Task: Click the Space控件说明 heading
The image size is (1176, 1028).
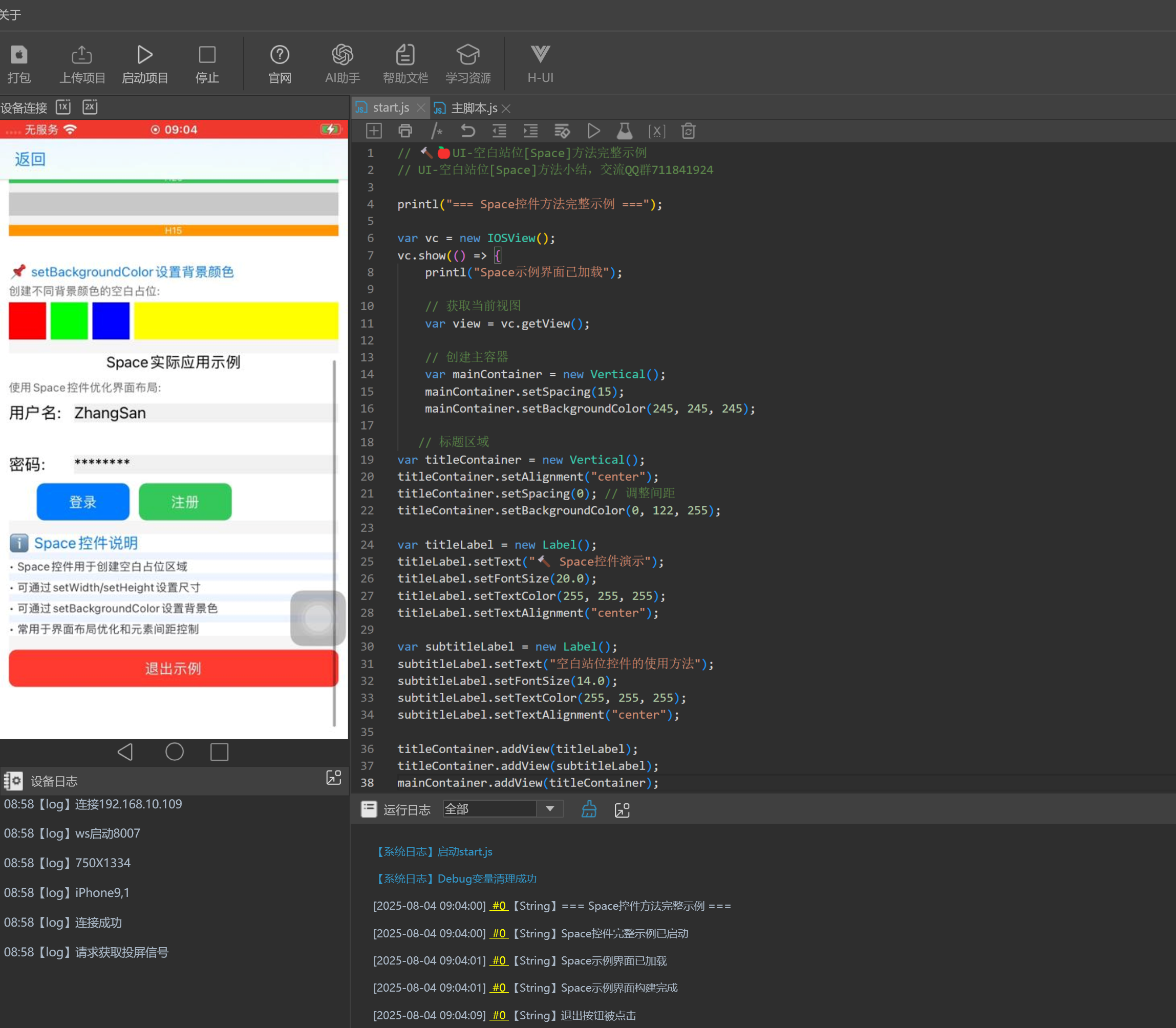Action: point(86,543)
